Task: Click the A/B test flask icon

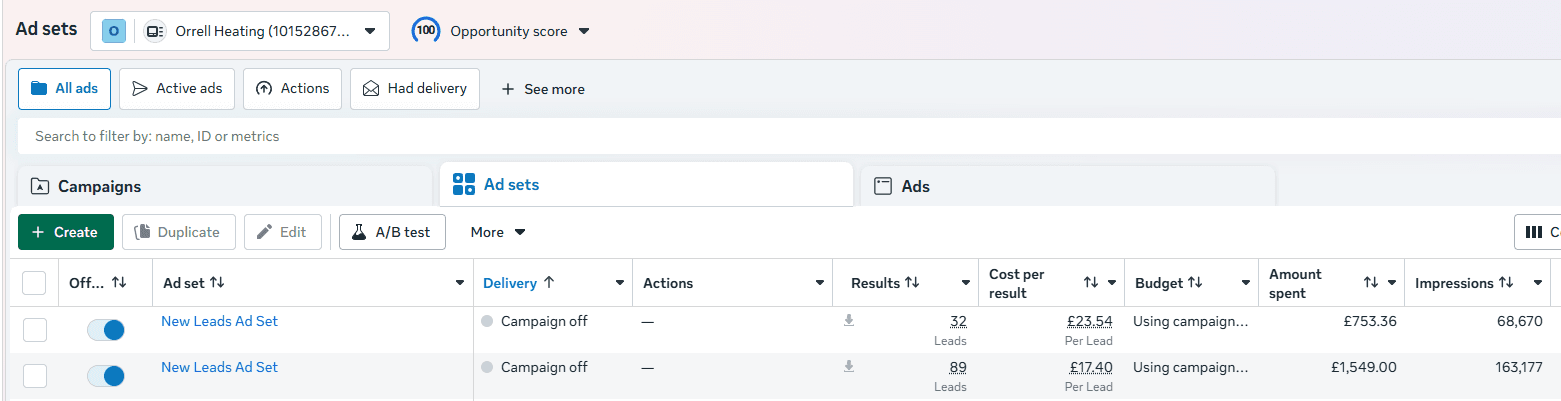Action: pyautogui.click(x=359, y=232)
